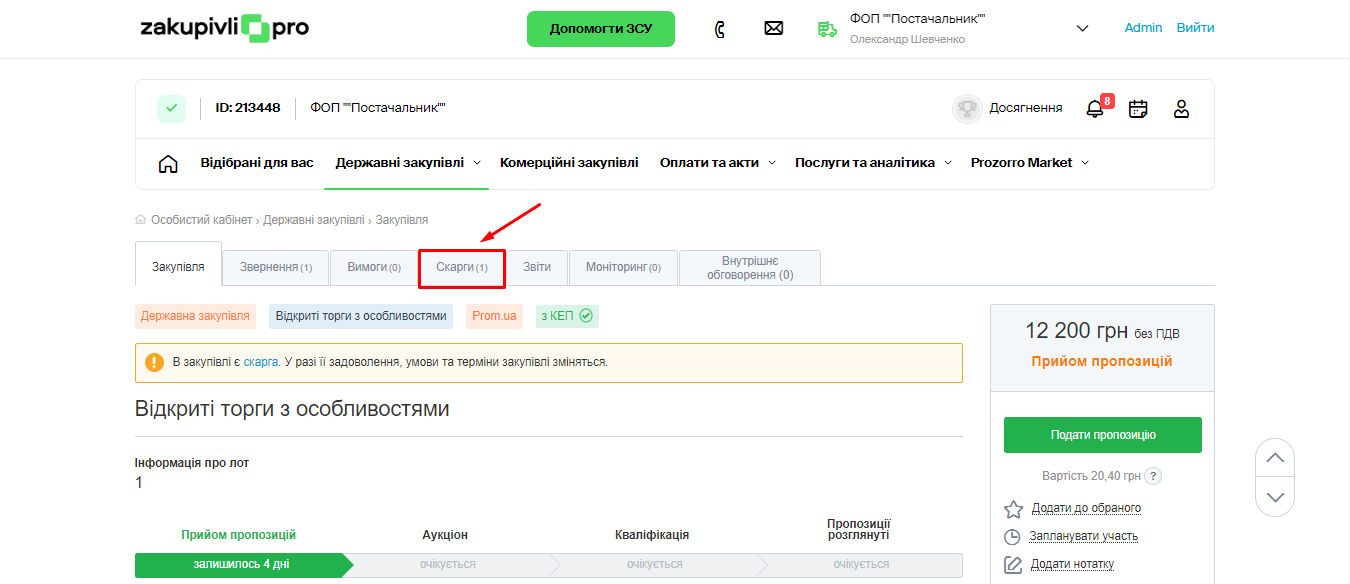Open the Моніторинг tab

point(623,268)
